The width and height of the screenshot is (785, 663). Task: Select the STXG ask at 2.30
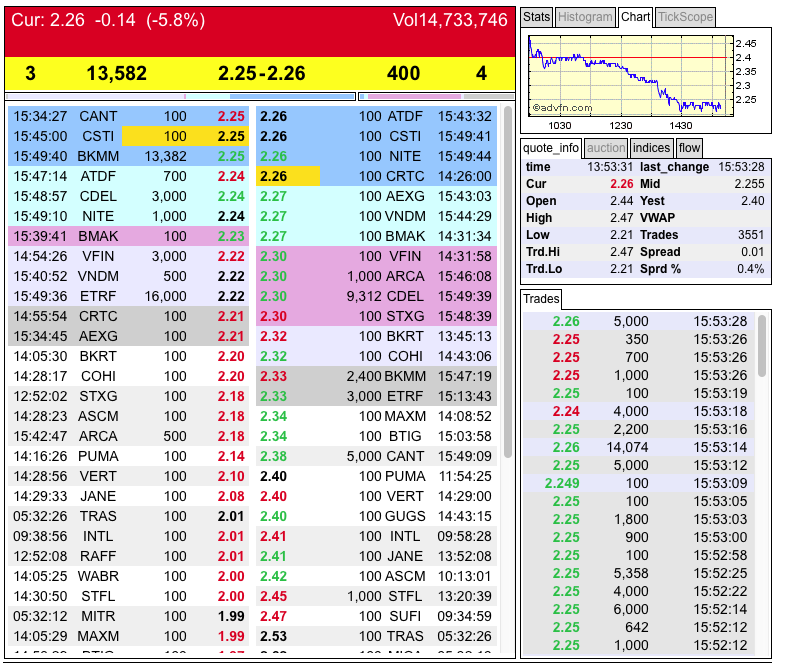tap(376, 316)
